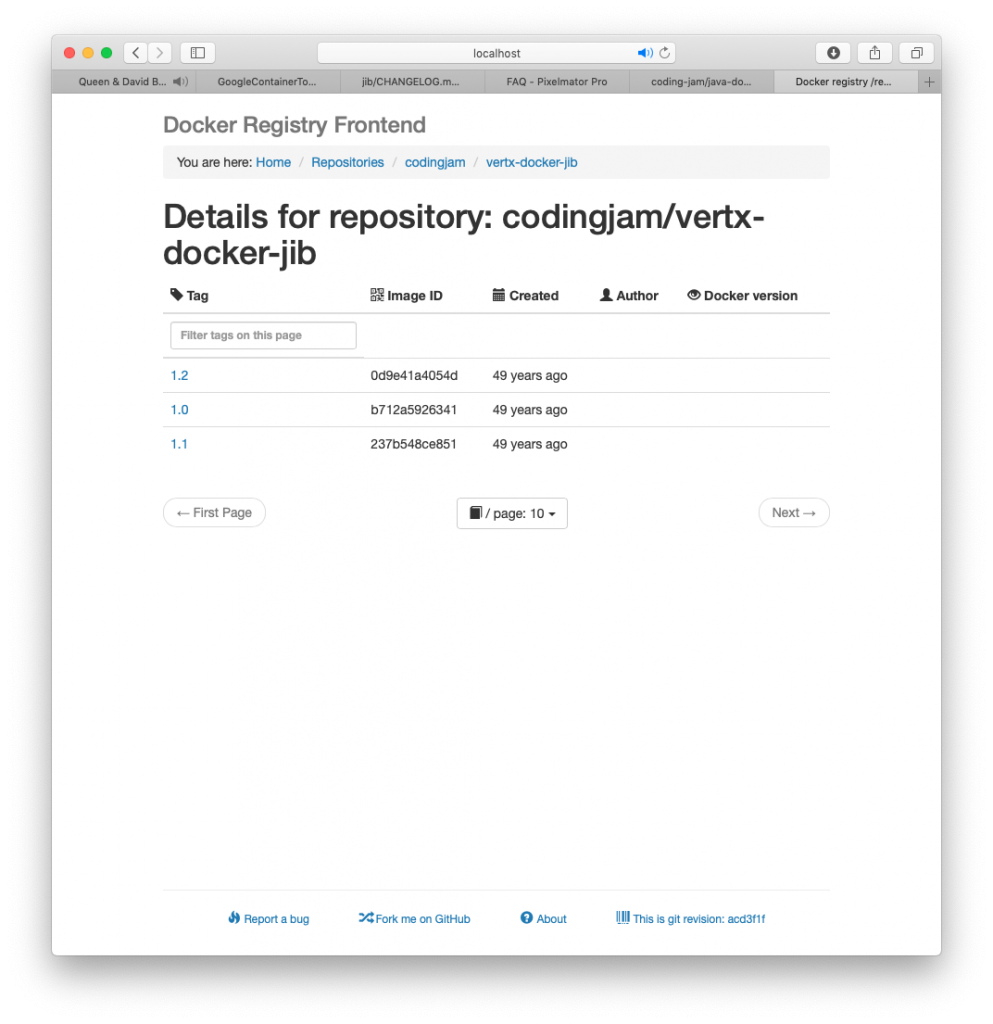Open tag 1.0 details
Image resolution: width=993 pixels, height=1024 pixels.
click(180, 409)
